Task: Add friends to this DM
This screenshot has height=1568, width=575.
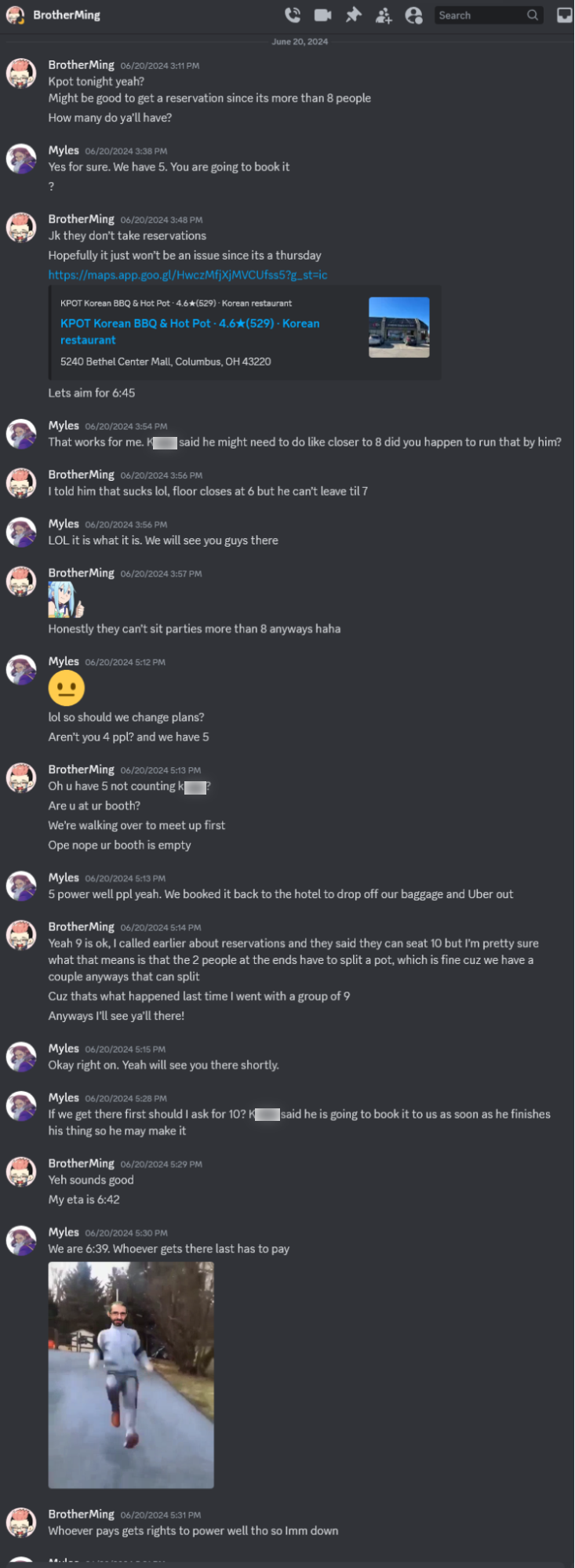Action: (384, 15)
